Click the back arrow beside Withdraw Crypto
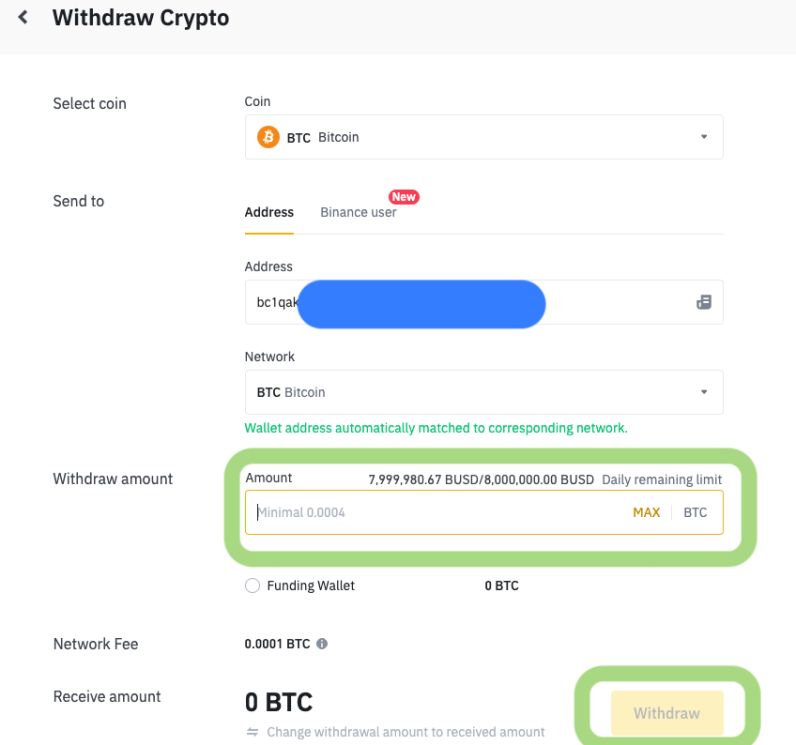 click(23, 18)
